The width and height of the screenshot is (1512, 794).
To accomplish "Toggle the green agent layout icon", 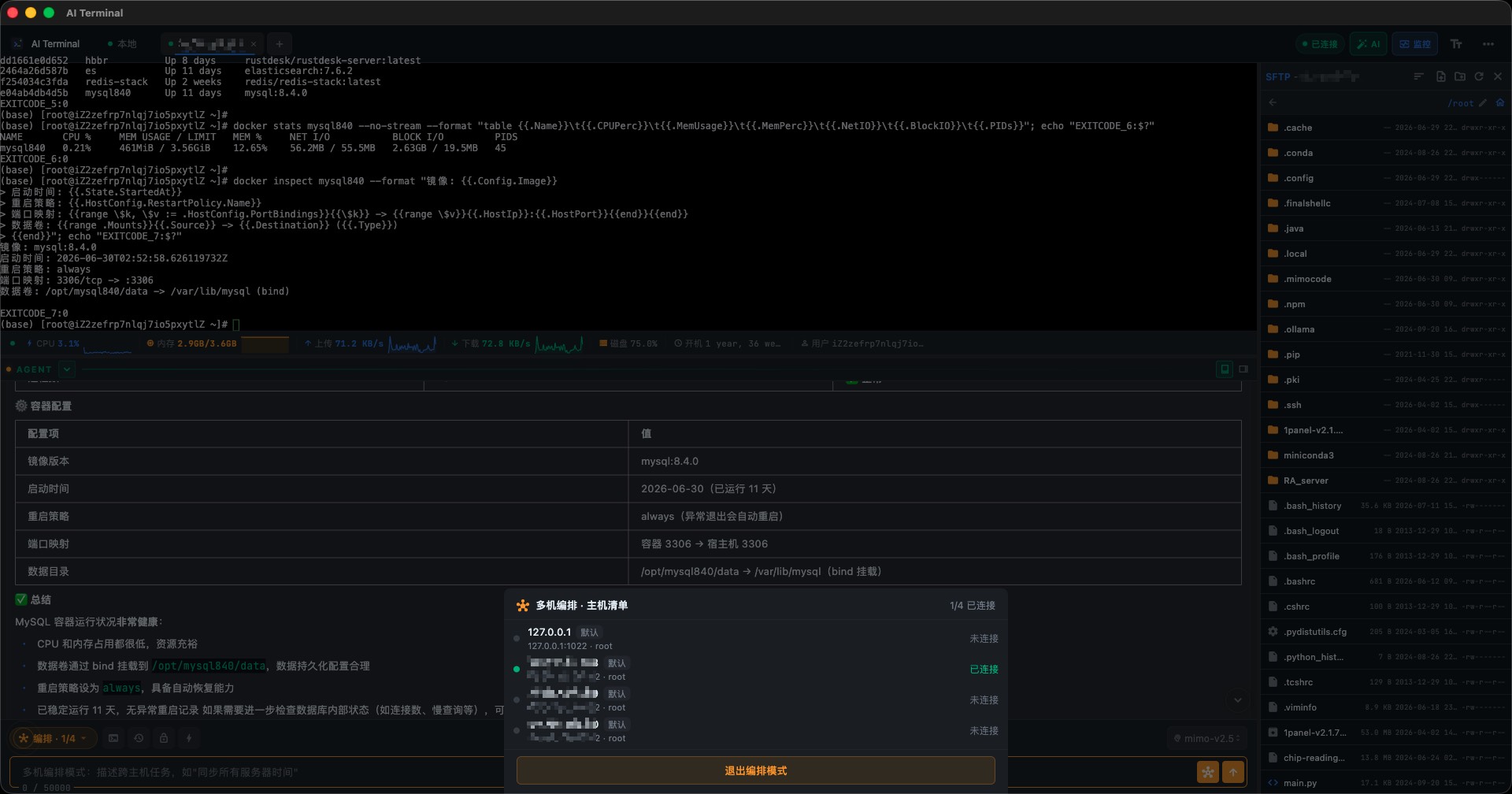I will click(1225, 369).
